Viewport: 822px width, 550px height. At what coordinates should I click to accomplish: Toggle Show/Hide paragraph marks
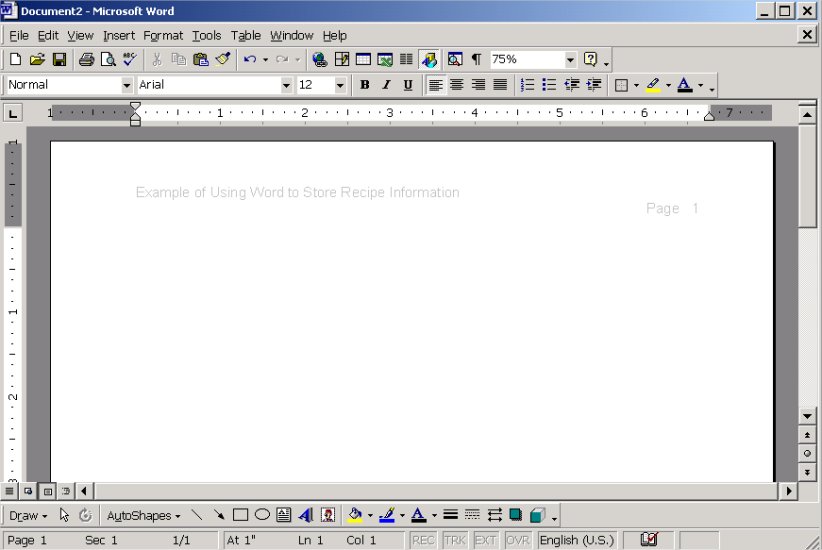[476, 60]
